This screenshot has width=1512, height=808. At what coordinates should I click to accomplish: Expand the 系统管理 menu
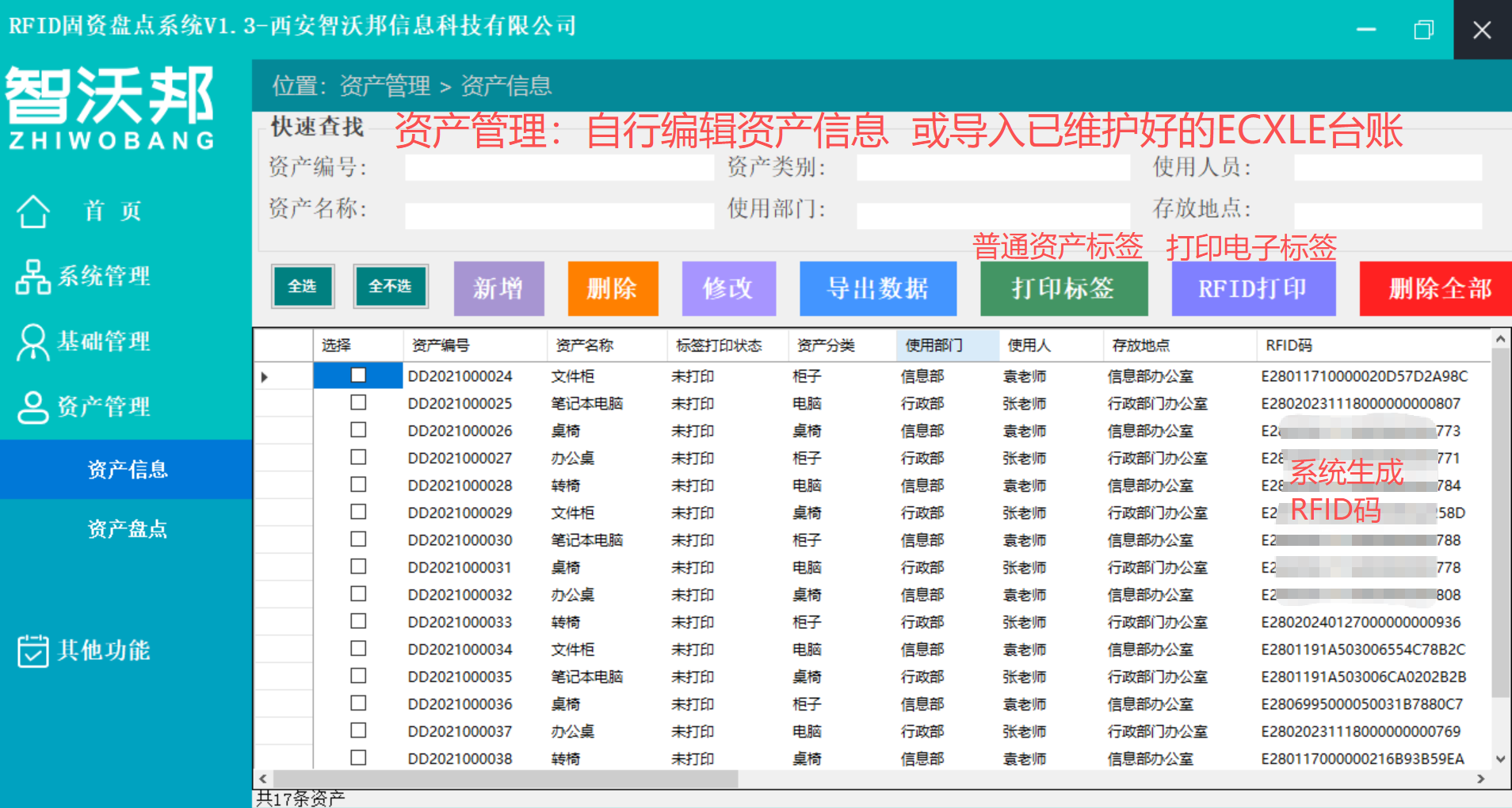tap(104, 276)
